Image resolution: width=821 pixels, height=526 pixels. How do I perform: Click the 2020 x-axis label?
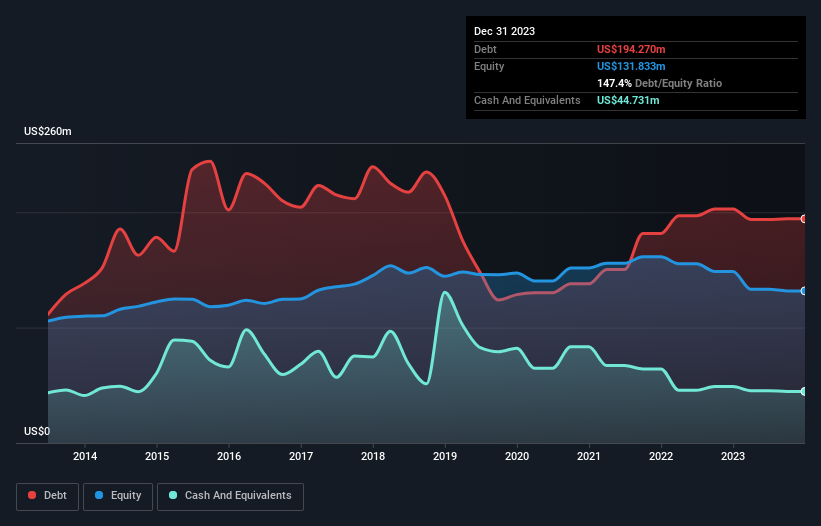click(517, 456)
